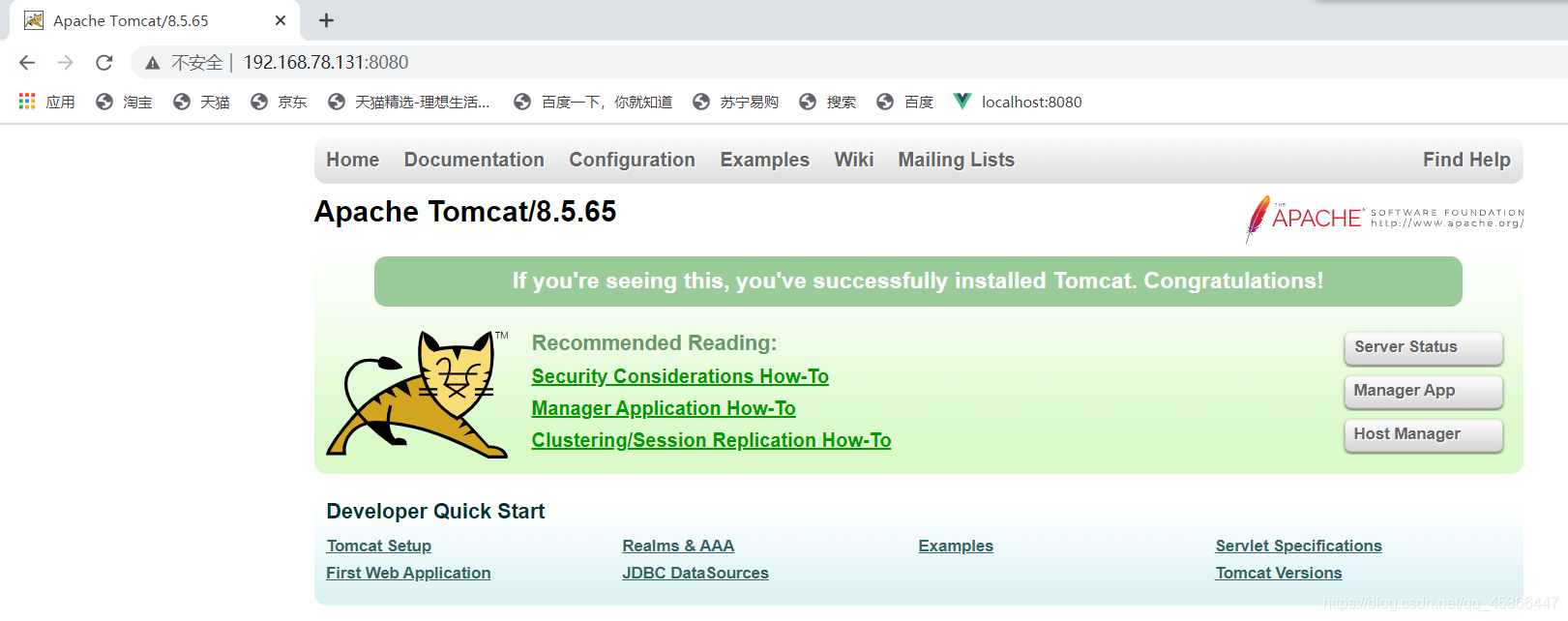Open the 京东 bookmark
The image size is (1568, 621).
[279, 102]
